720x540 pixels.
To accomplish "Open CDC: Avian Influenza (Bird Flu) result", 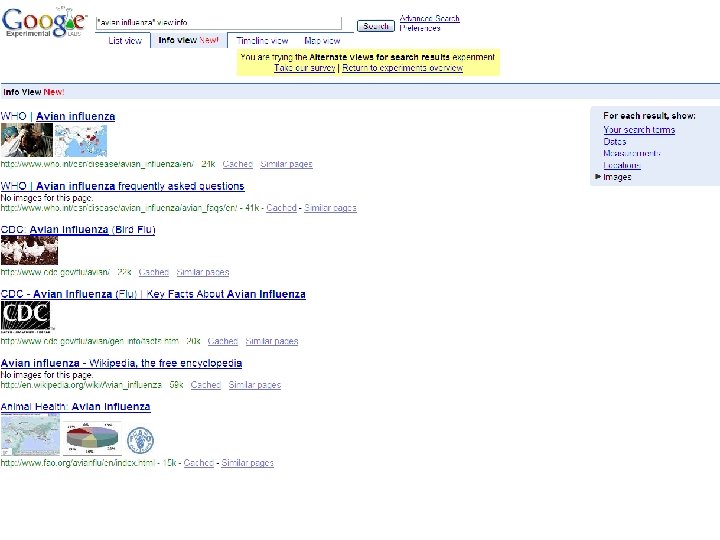I will [78, 229].
